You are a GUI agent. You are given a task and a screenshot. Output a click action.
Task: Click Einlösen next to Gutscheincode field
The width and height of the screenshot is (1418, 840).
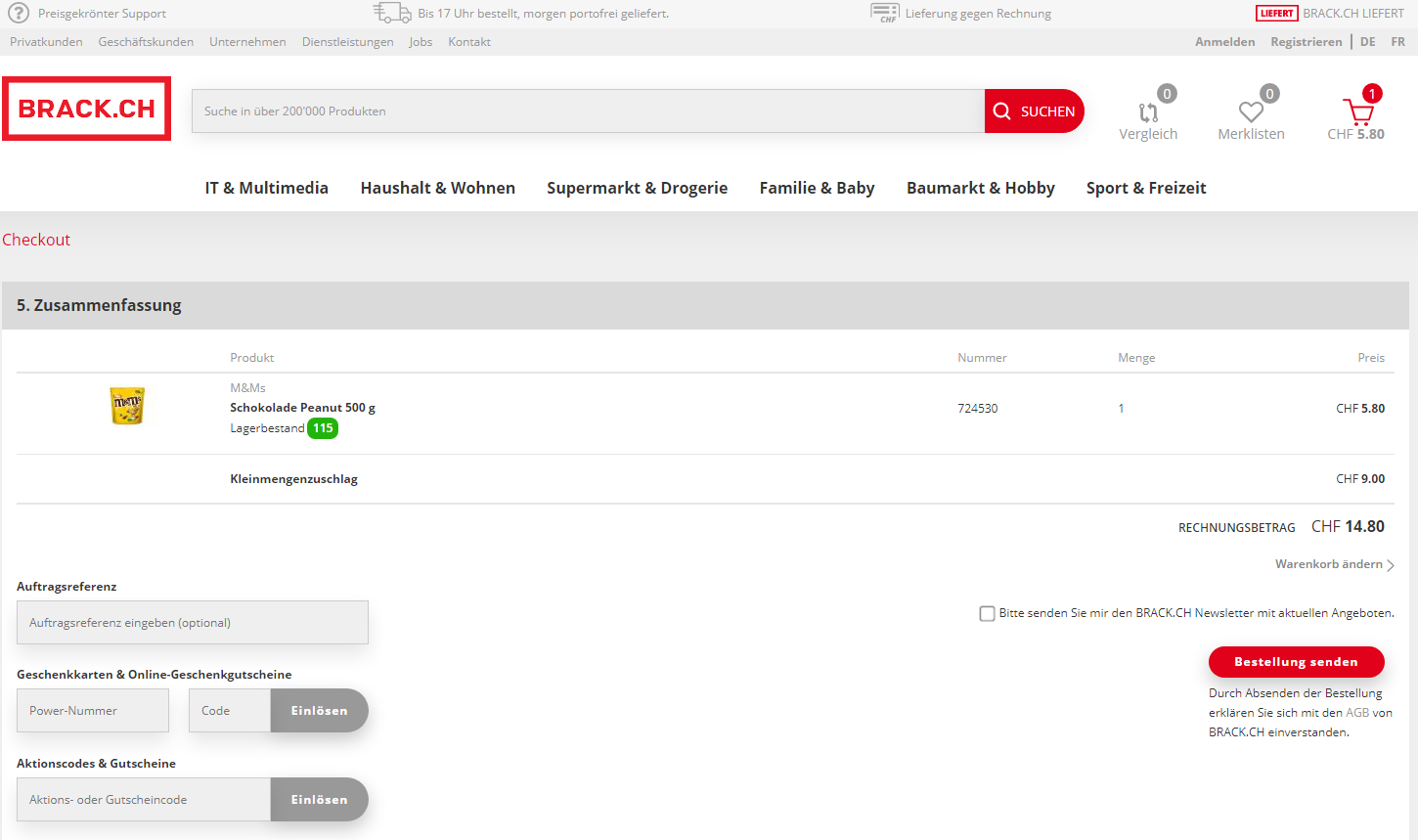319,800
